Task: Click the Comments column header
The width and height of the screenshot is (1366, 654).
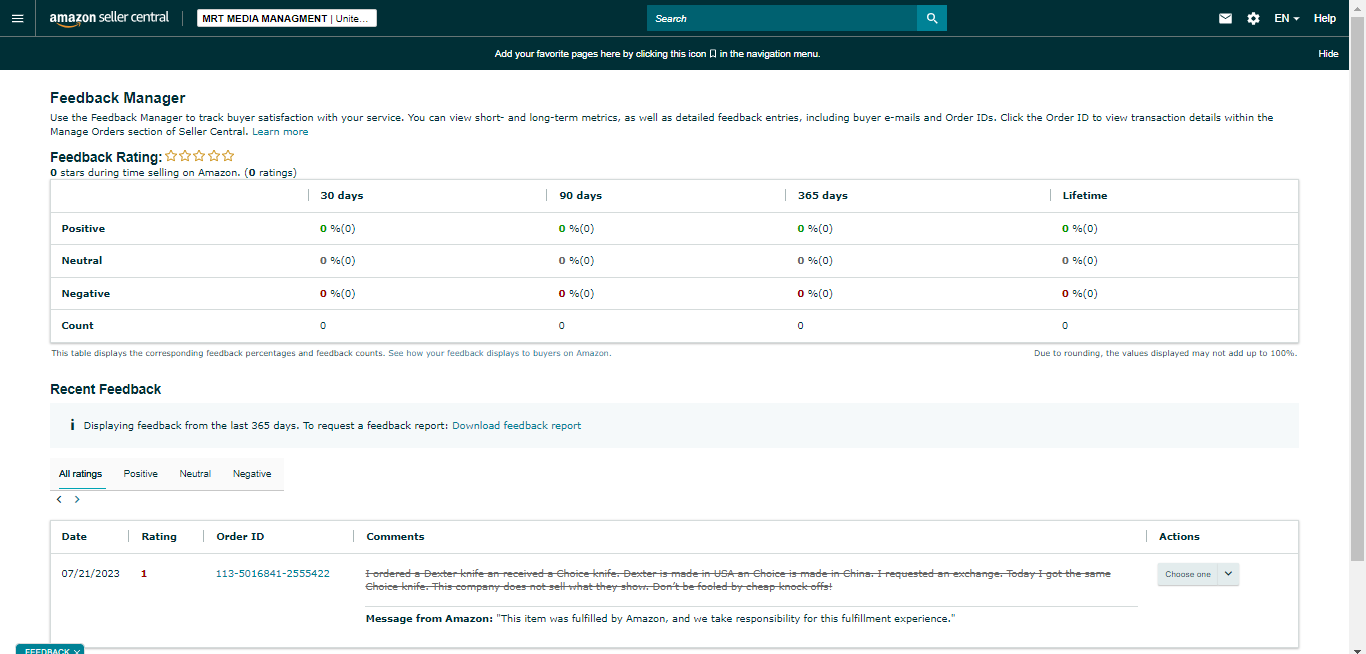Action: pos(395,537)
